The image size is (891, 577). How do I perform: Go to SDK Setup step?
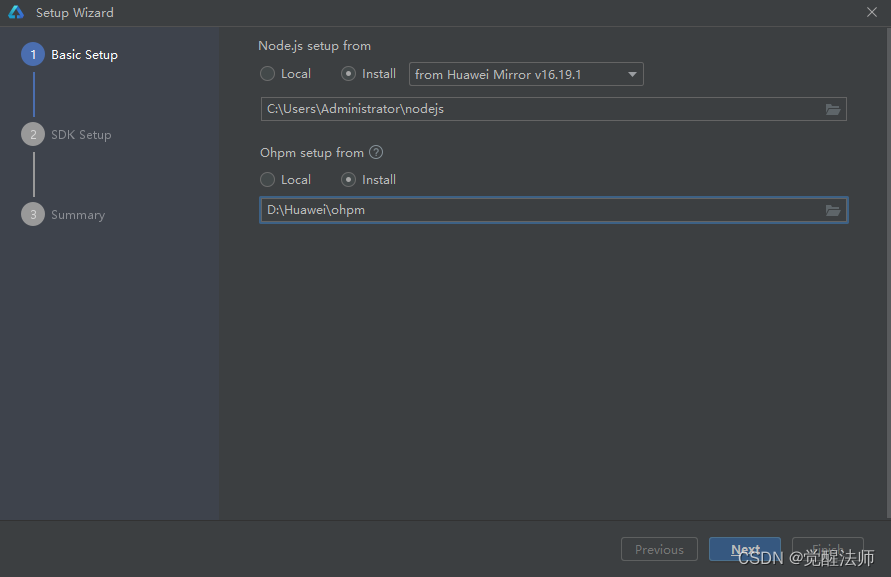(66, 135)
